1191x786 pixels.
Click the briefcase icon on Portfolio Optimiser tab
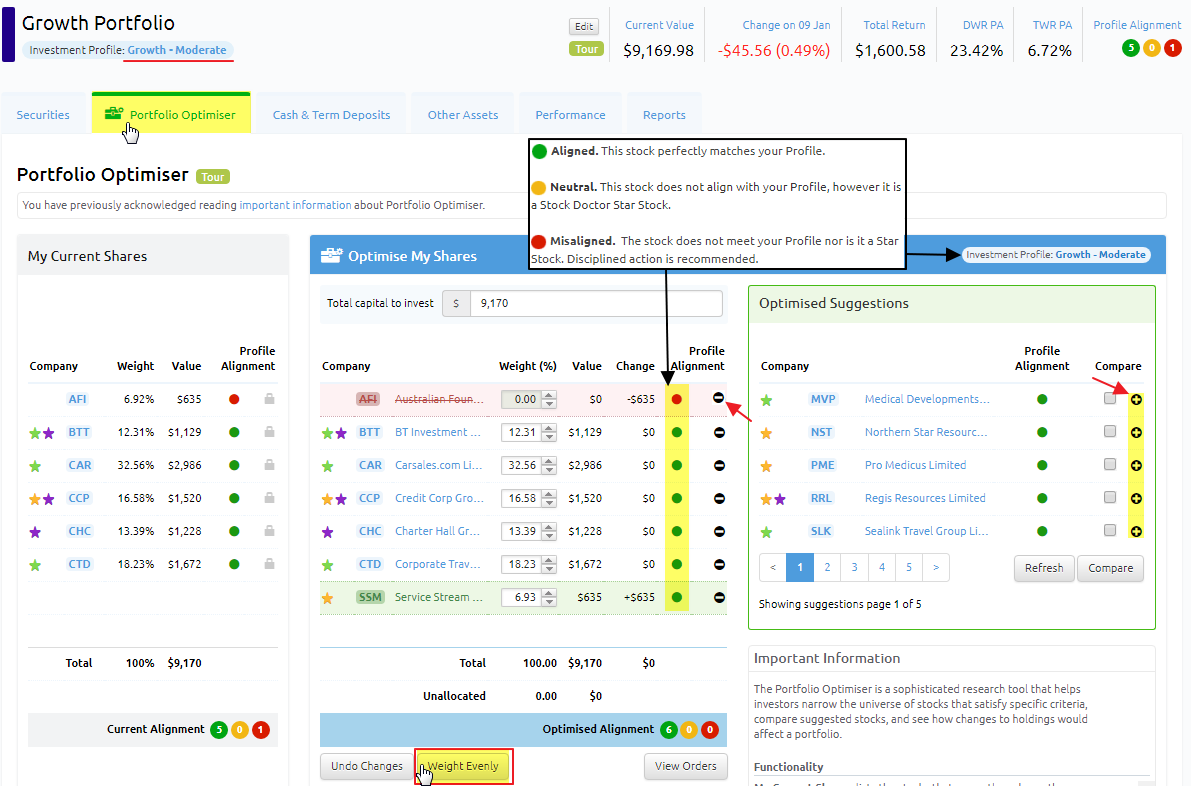[114, 114]
